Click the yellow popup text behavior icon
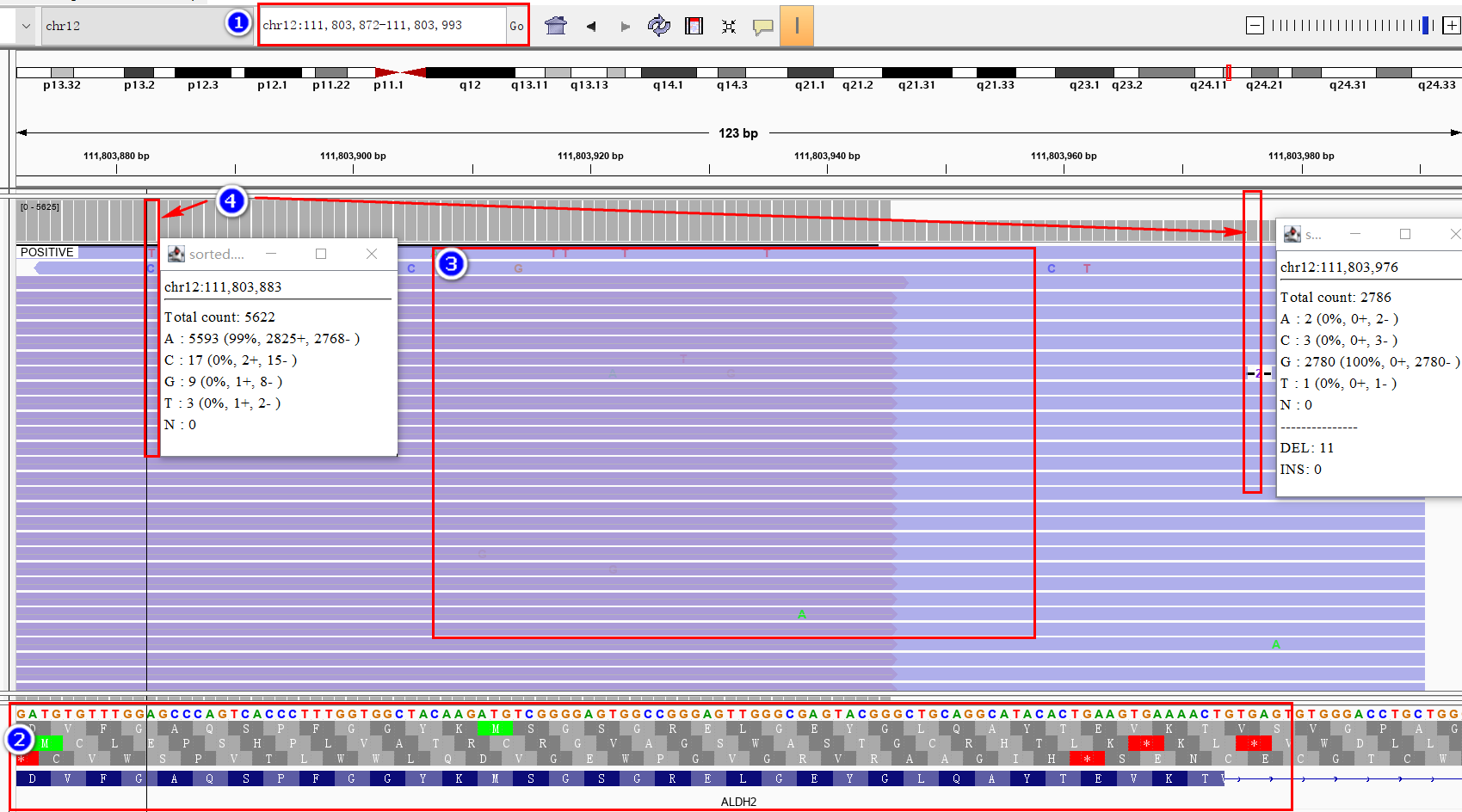 tap(763, 26)
